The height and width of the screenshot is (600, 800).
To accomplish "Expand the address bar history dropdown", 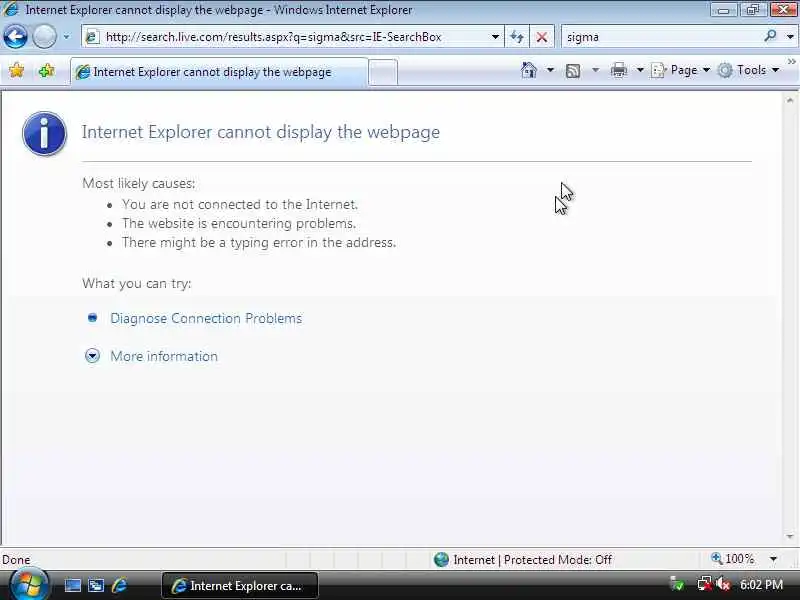I will pos(495,37).
